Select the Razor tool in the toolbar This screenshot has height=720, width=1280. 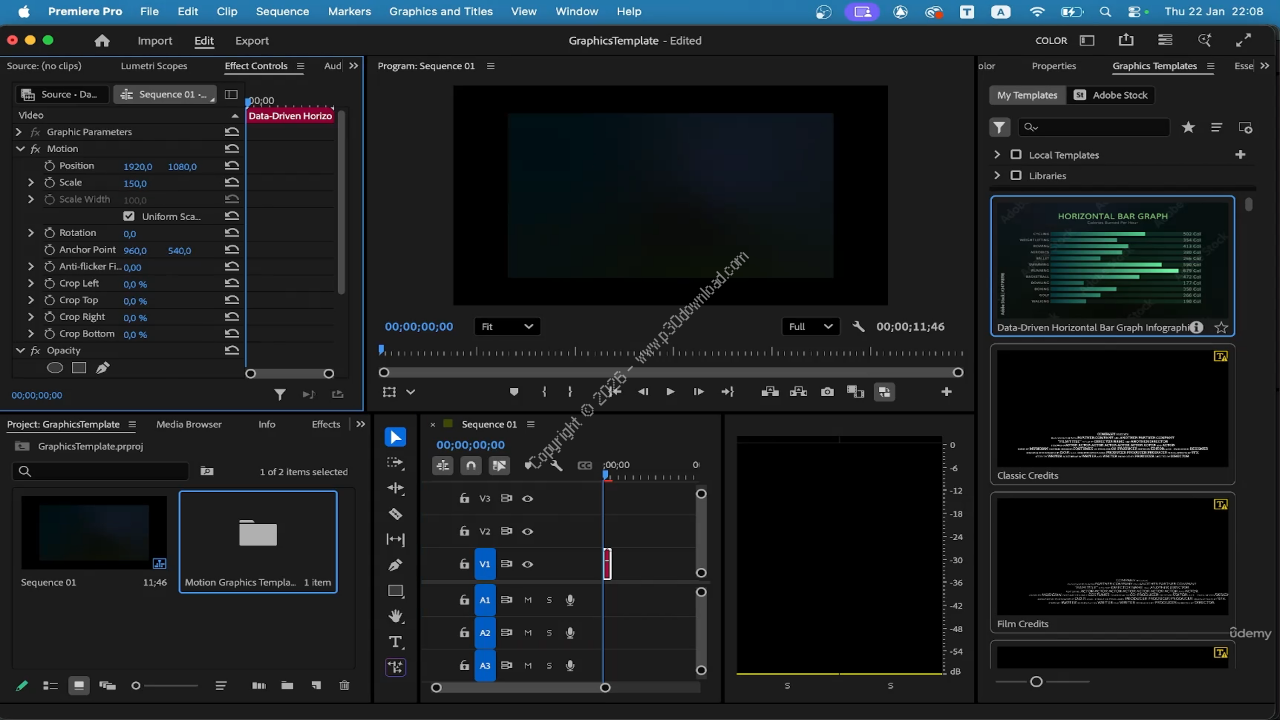click(x=396, y=514)
